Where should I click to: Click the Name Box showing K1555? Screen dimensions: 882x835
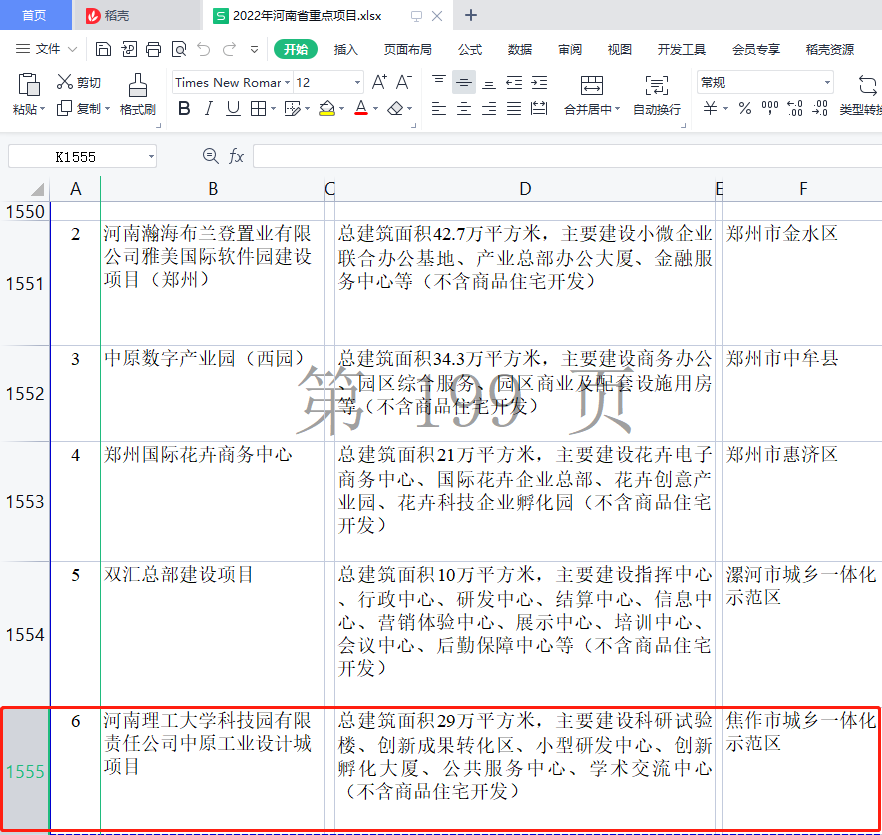click(75, 156)
